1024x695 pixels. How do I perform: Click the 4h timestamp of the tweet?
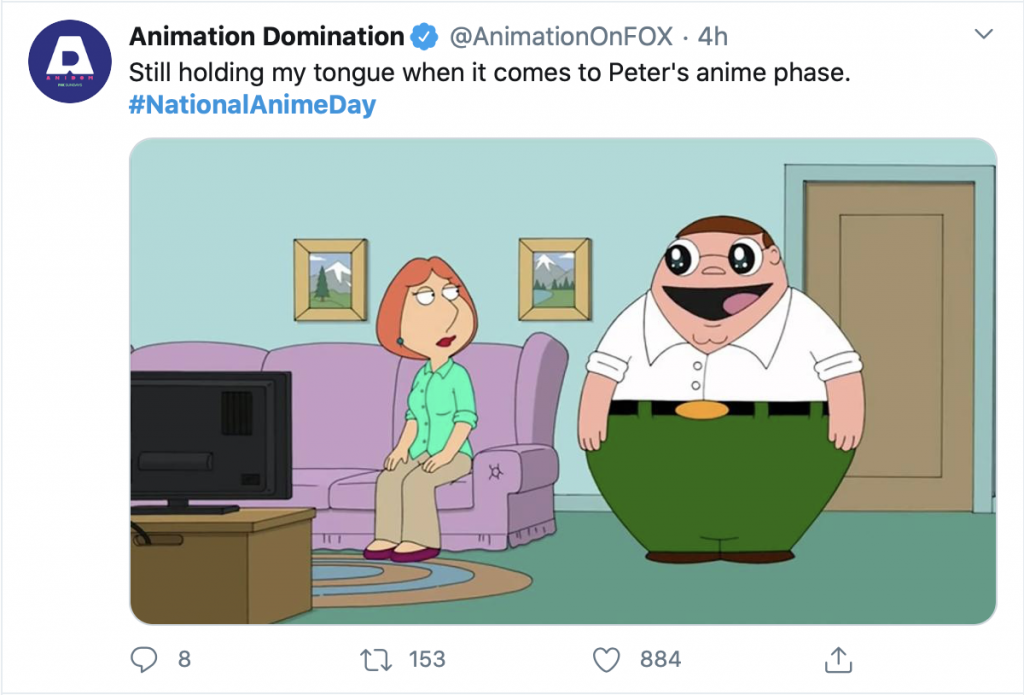click(x=712, y=38)
